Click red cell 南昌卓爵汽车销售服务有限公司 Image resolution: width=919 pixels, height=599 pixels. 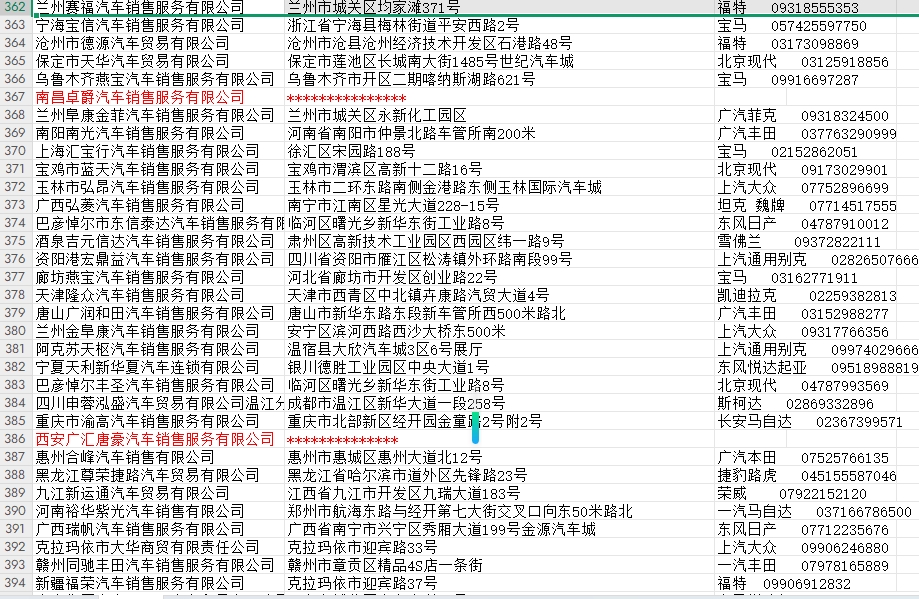point(140,97)
